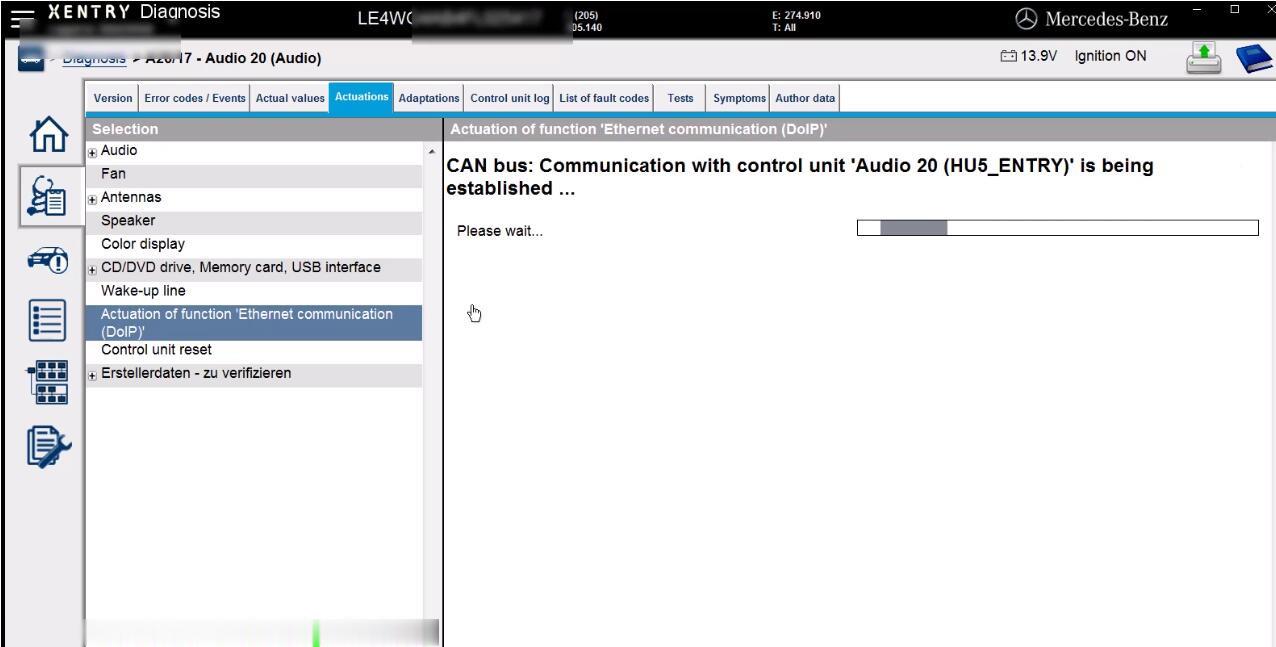The height and width of the screenshot is (647, 1276).
Task: Select Fan in the Selection list
Action: [254, 174]
